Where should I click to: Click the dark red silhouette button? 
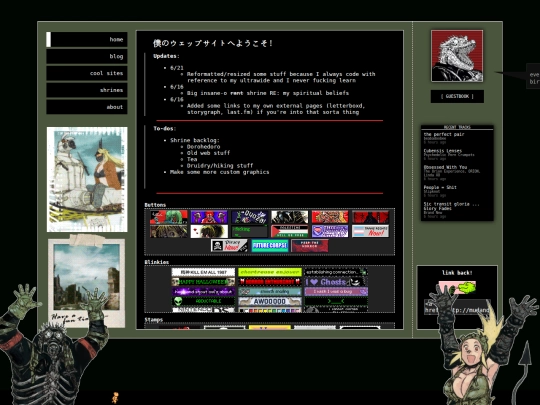(x=370, y=217)
